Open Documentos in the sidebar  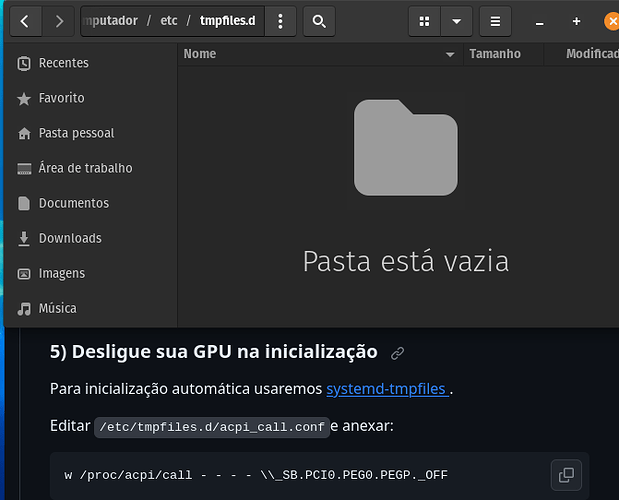(x=90, y=204)
